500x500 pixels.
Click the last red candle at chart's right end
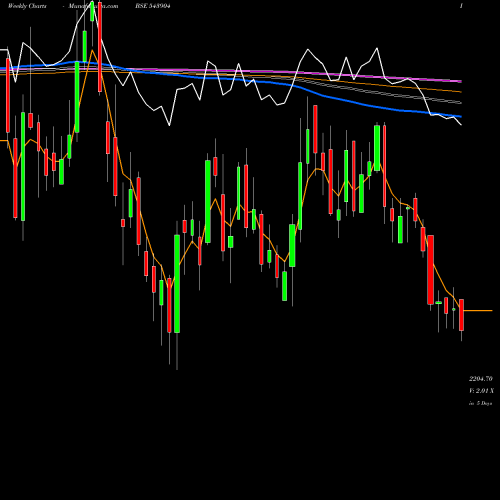point(461,315)
